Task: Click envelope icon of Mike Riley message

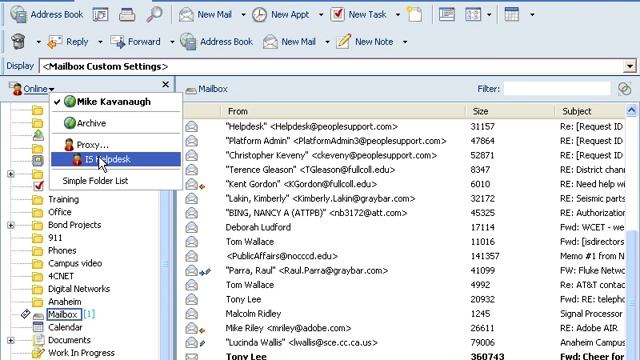Action: tap(191, 328)
